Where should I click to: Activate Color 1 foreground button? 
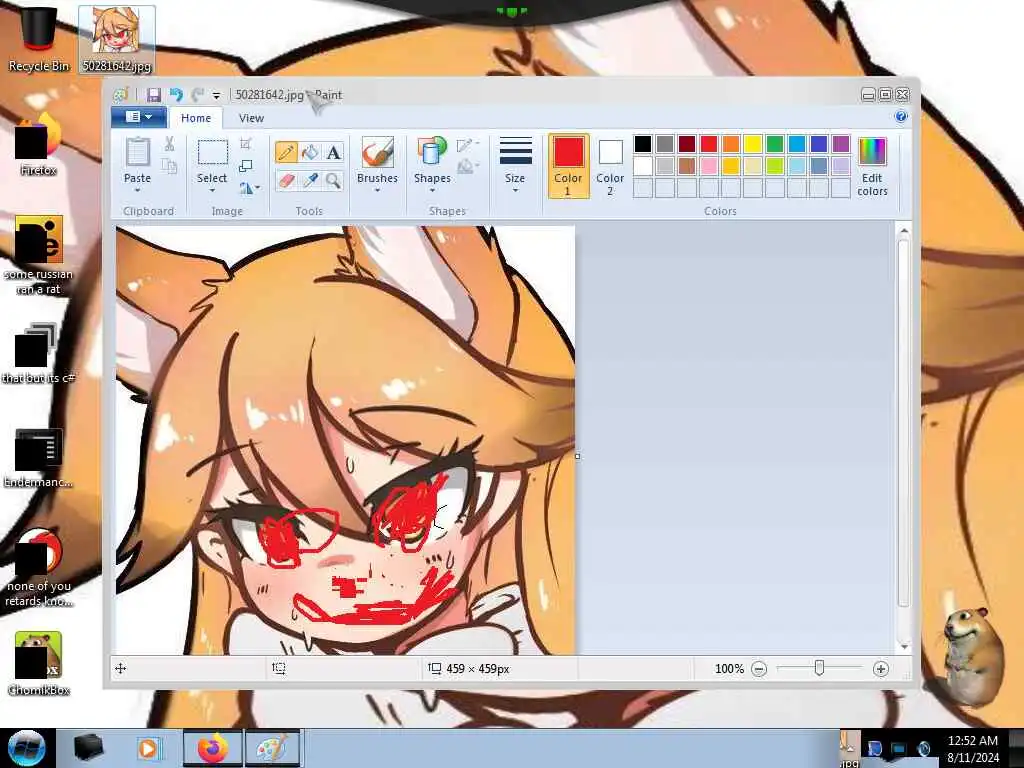pos(568,166)
